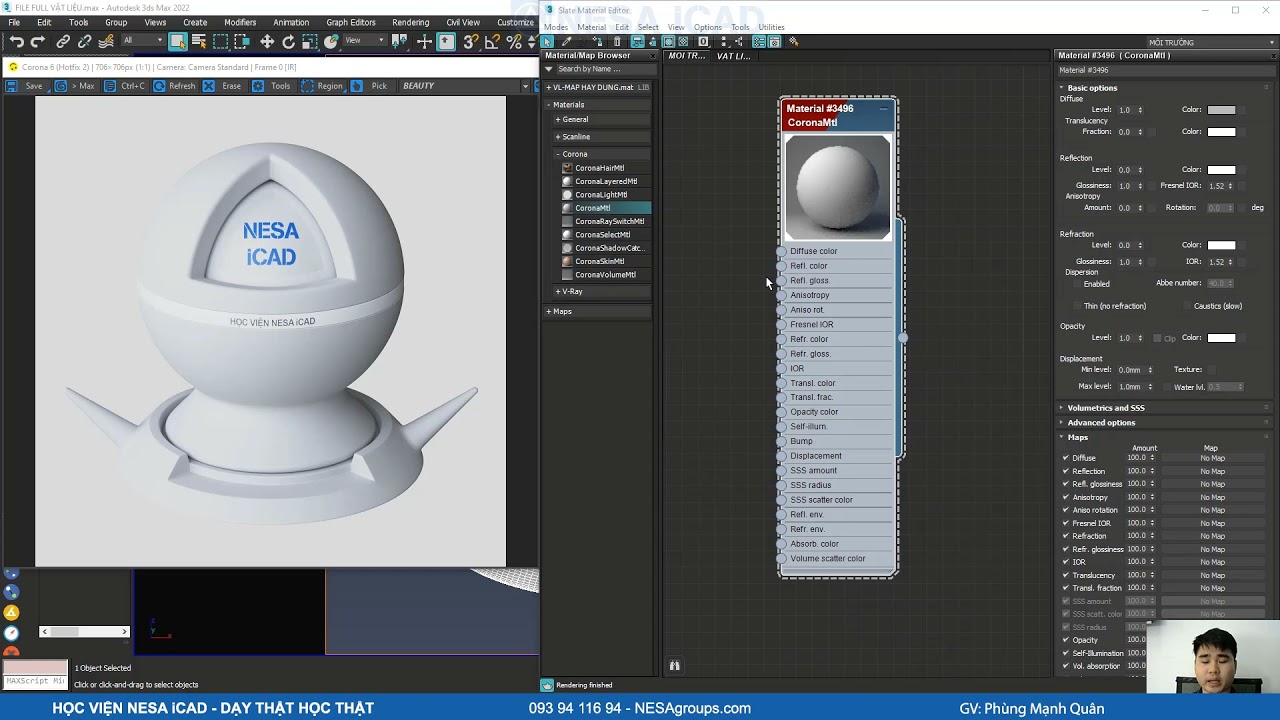Enable Region render in Corona frame buffer

[321, 86]
